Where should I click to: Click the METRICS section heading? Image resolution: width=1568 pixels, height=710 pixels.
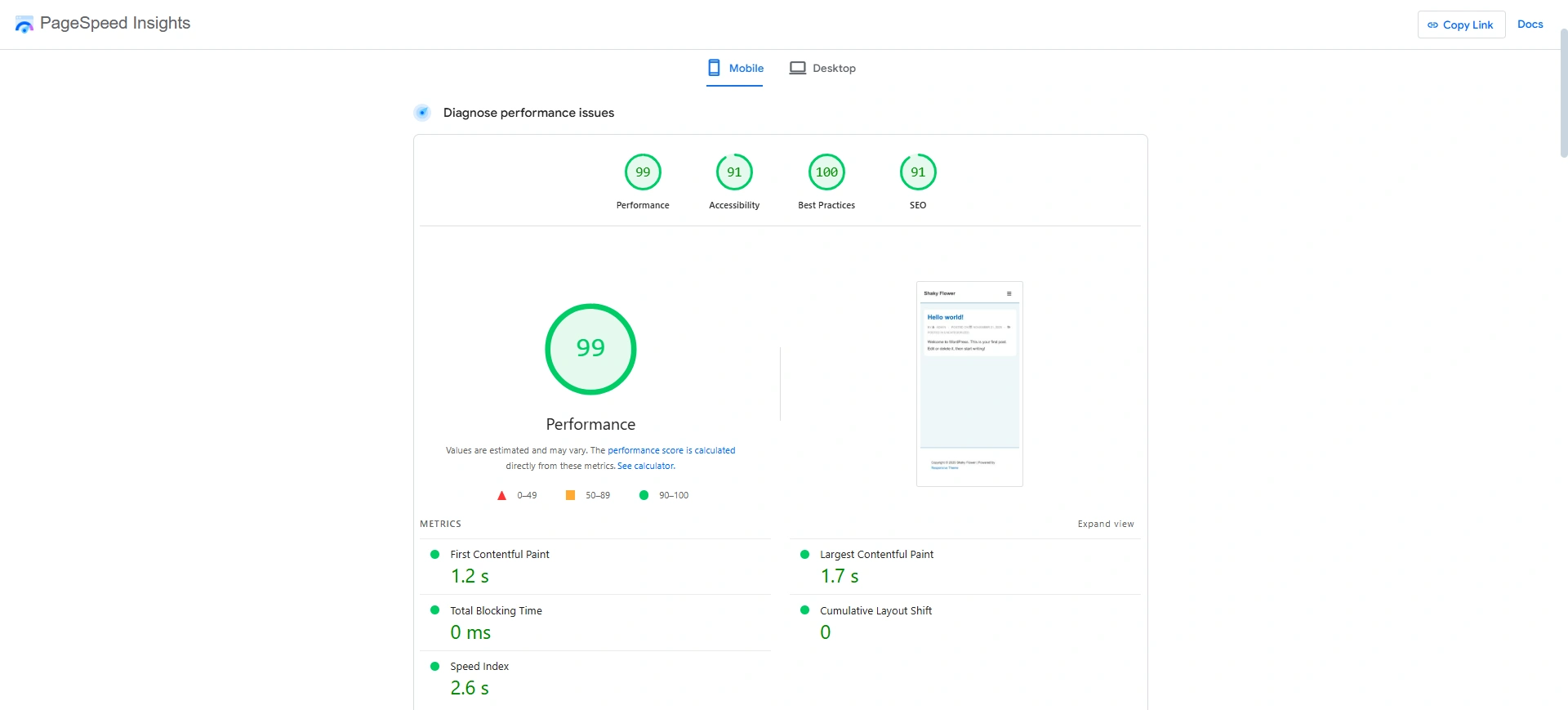tap(440, 524)
